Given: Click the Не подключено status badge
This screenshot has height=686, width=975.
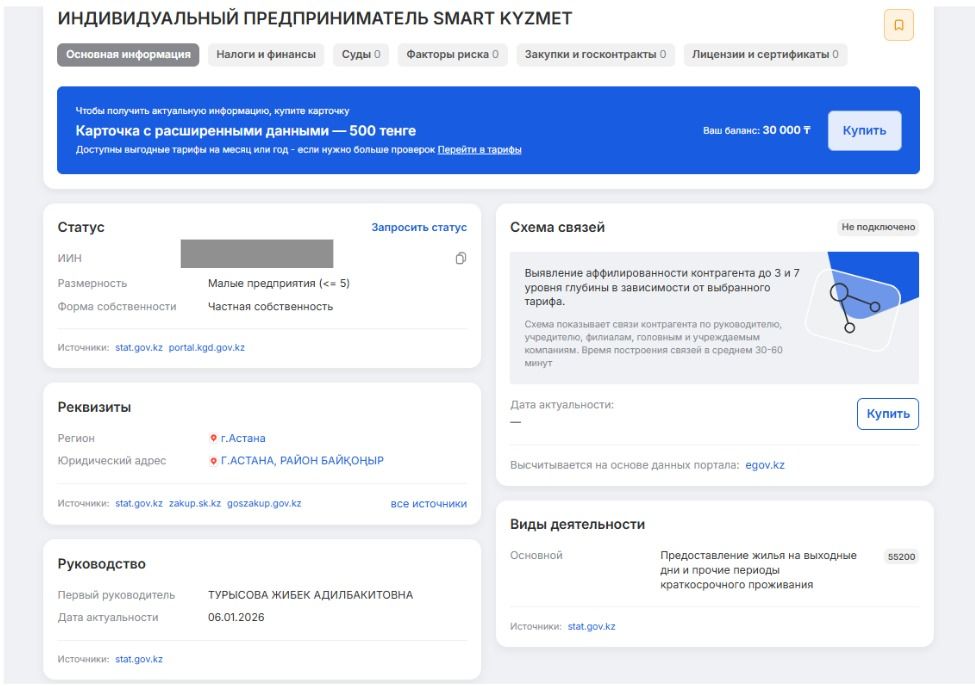Looking at the screenshot, I should pos(878,227).
